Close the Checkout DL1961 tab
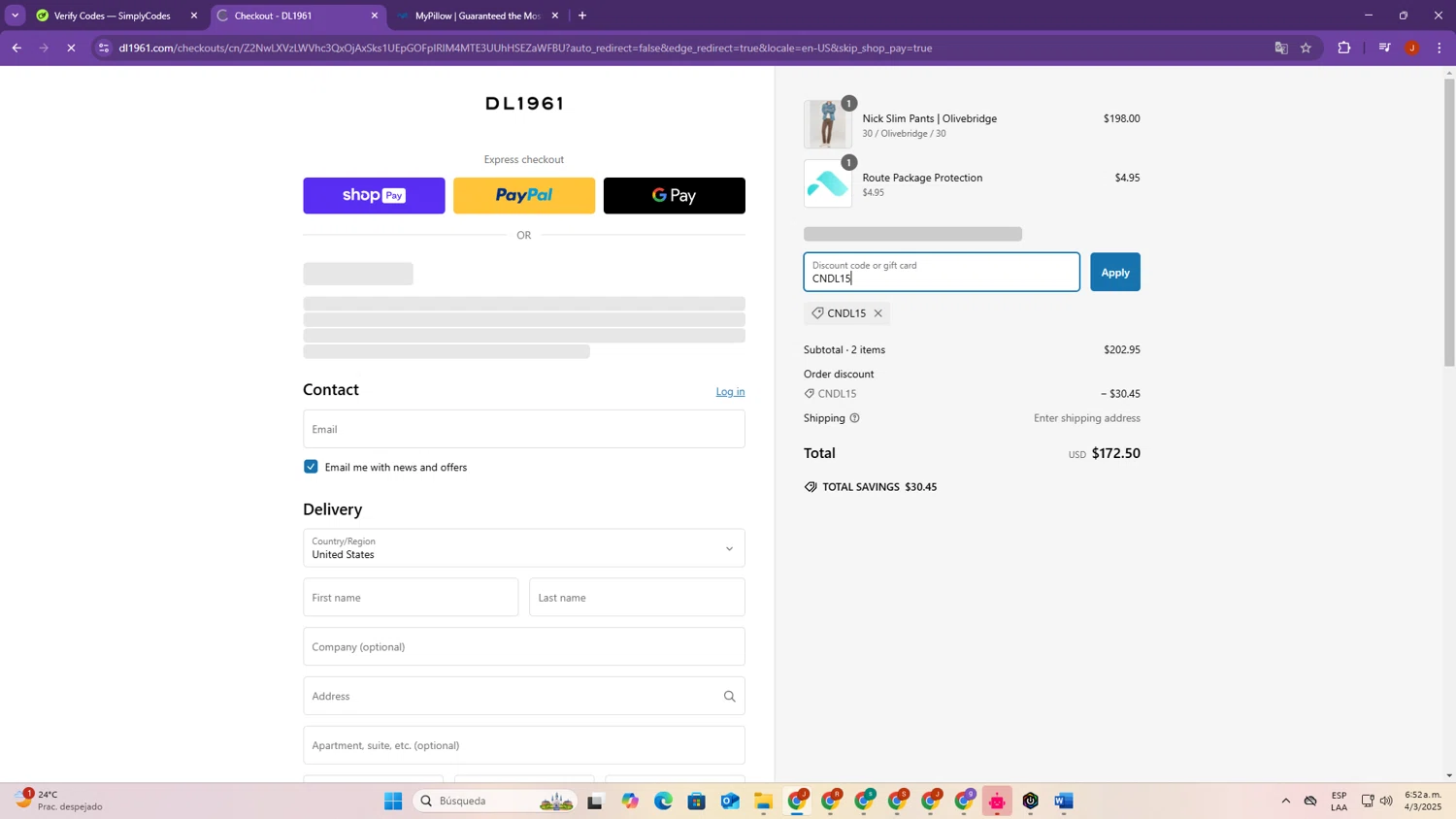Image resolution: width=1456 pixels, height=819 pixels. click(375, 16)
